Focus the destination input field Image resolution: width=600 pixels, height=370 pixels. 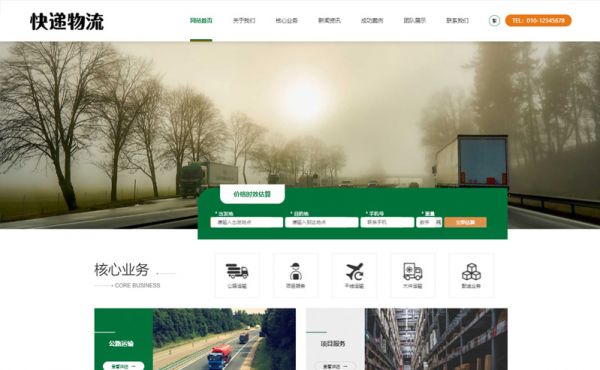coord(321,222)
